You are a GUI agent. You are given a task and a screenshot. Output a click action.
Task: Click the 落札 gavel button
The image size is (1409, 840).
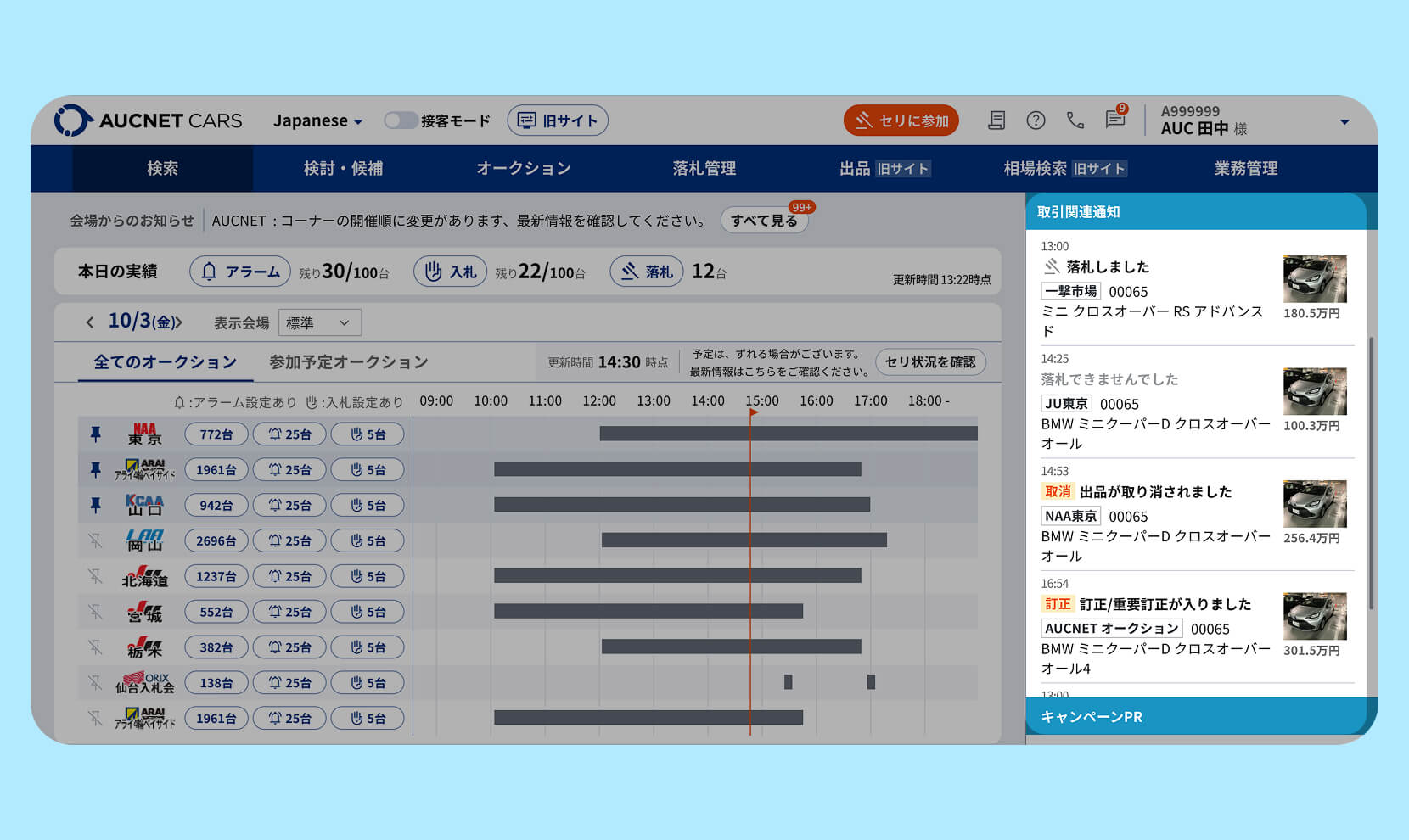tap(646, 272)
